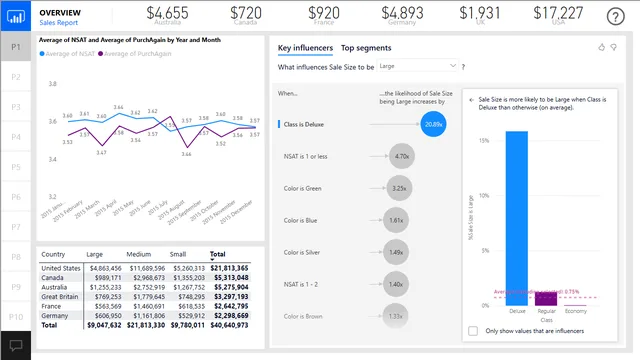This screenshot has width=640, height=360.
Task: Go to page P2
Action: point(16,77)
